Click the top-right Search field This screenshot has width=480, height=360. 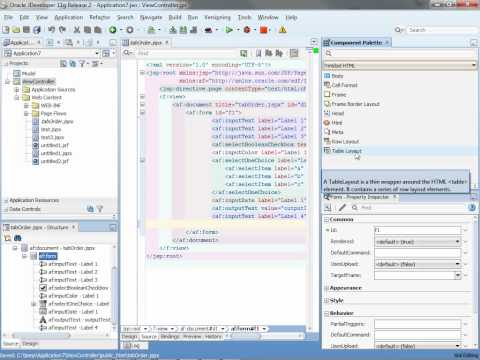441,30
